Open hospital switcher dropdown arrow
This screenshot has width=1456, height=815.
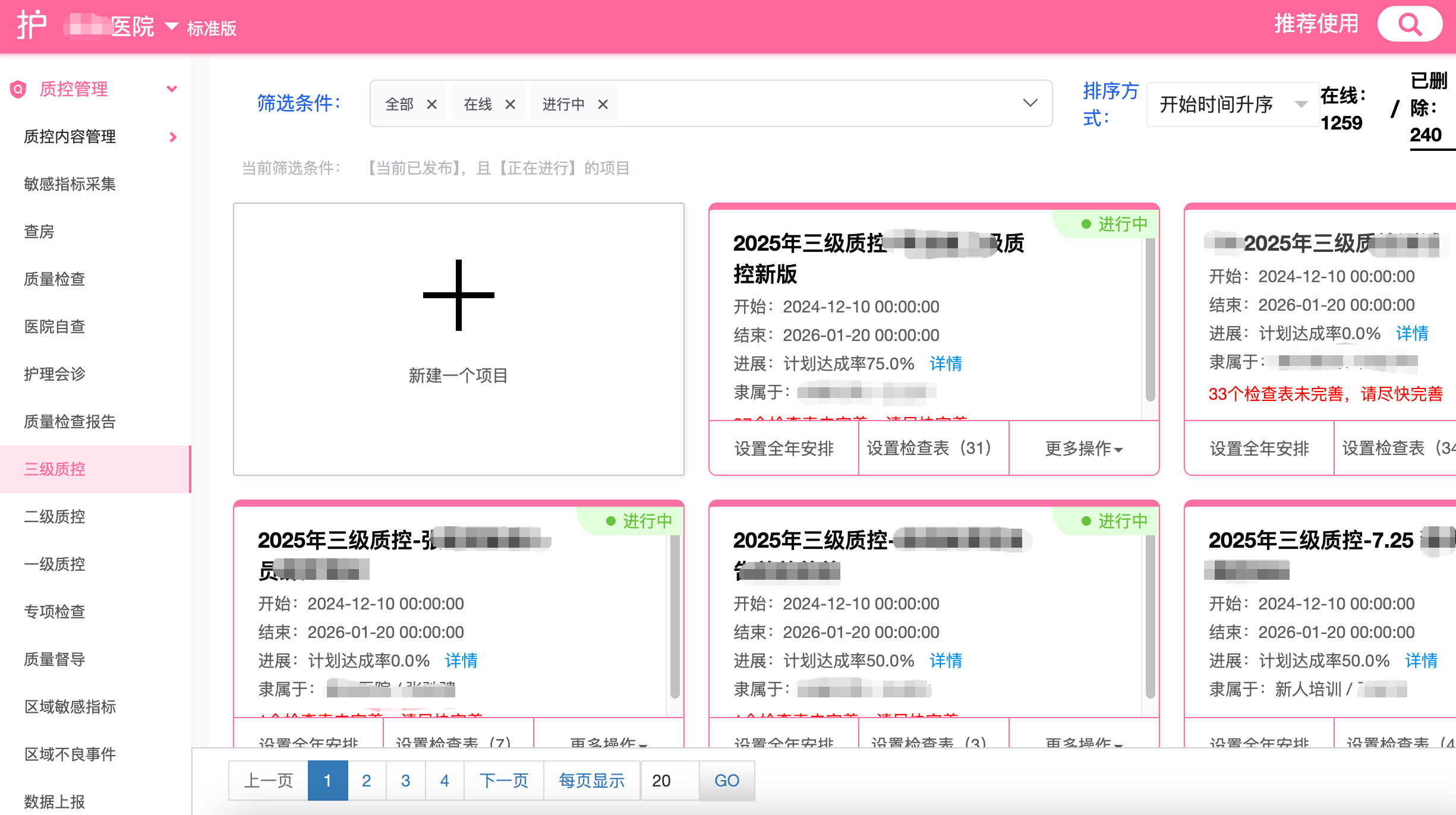(171, 26)
